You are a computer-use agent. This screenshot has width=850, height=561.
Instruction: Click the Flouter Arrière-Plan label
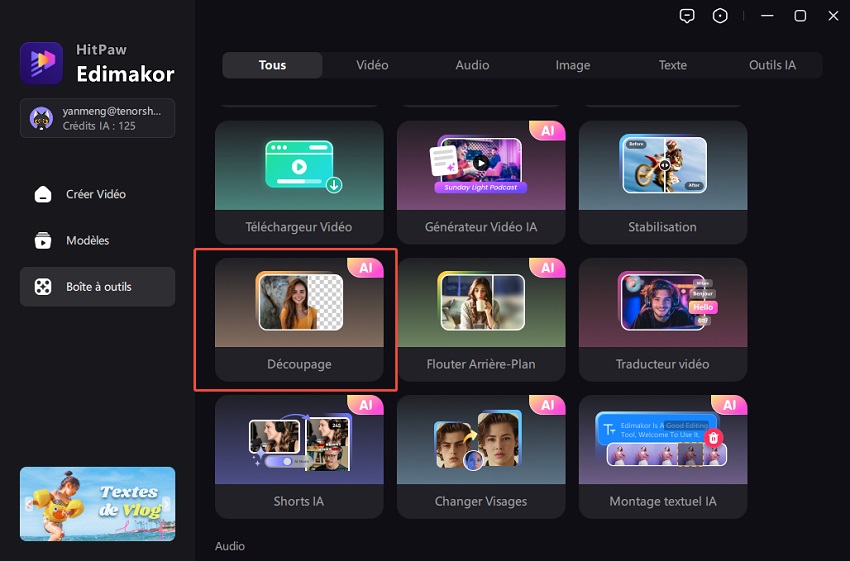pyautogui.click(x=481, y=364)
